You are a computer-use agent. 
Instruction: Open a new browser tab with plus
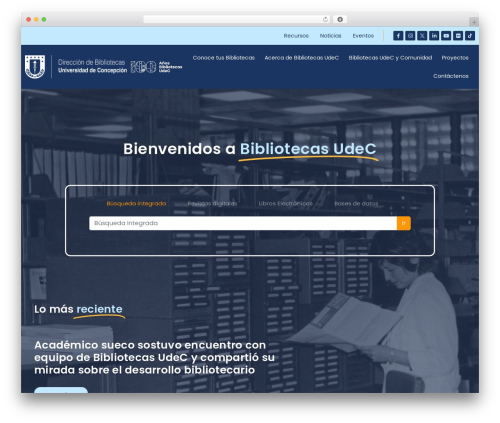tap(474, 22)
